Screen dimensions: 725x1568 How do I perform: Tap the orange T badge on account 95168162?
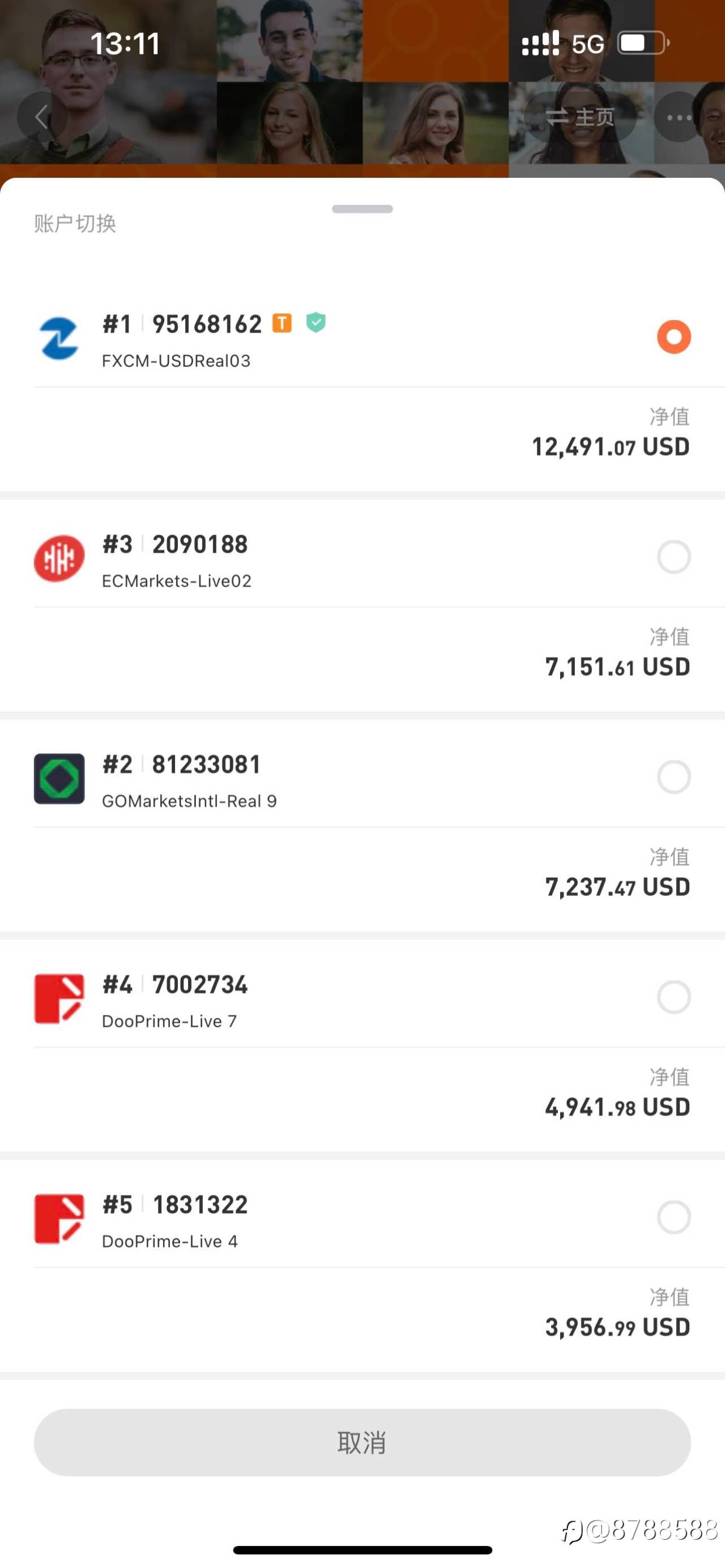[x=282, y=323]
